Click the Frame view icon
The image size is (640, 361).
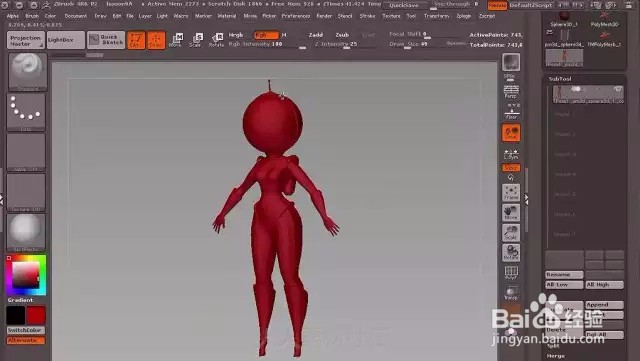(511, 192)
